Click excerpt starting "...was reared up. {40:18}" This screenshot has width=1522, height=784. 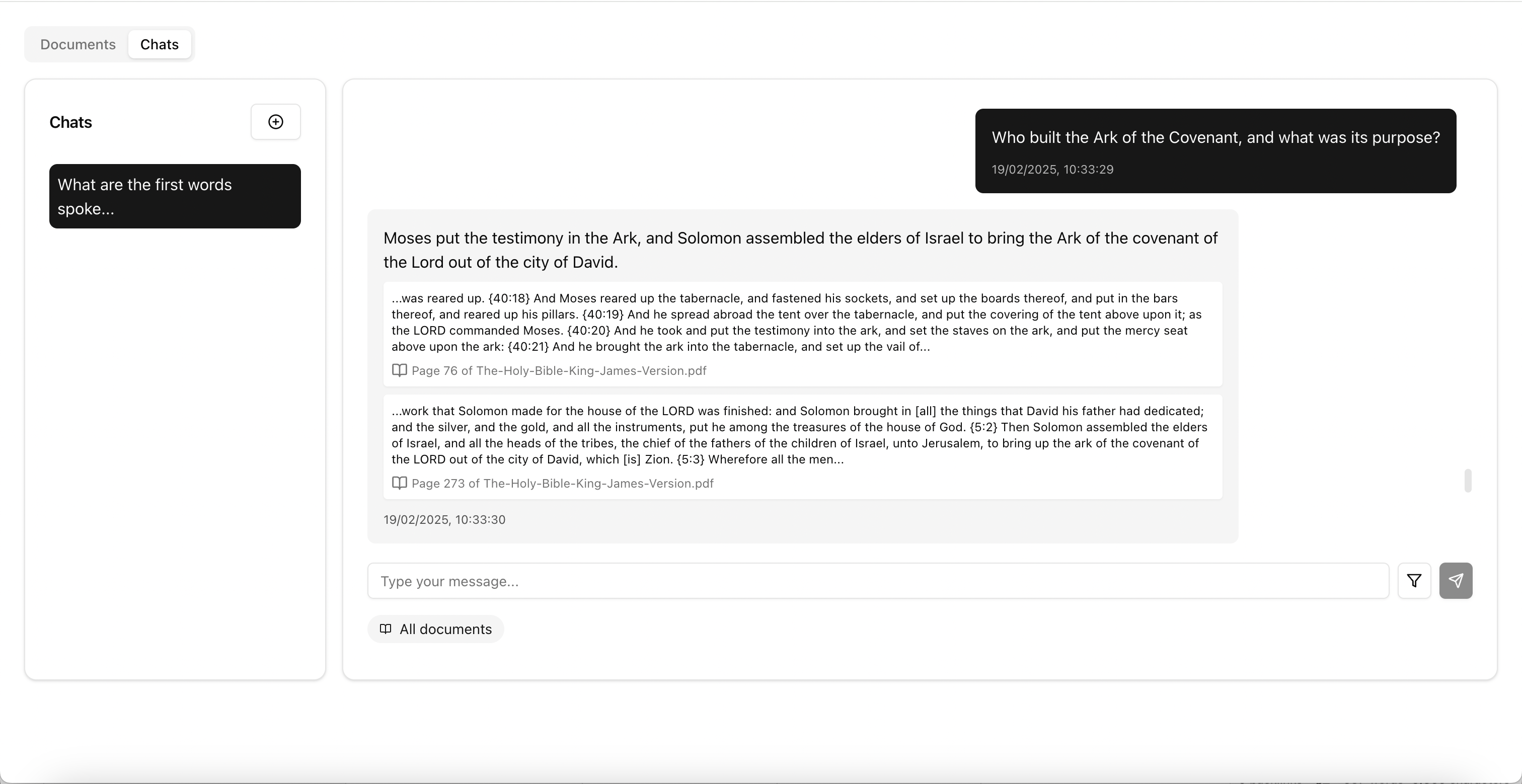796,322
